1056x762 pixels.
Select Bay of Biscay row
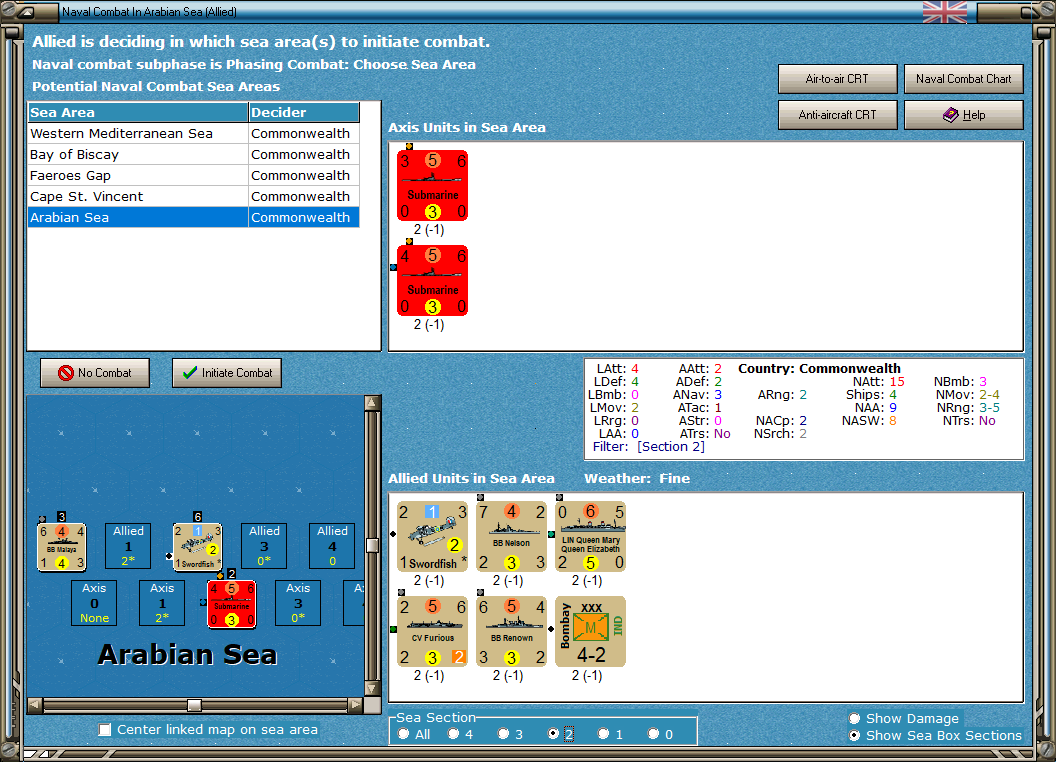(193, 154)
